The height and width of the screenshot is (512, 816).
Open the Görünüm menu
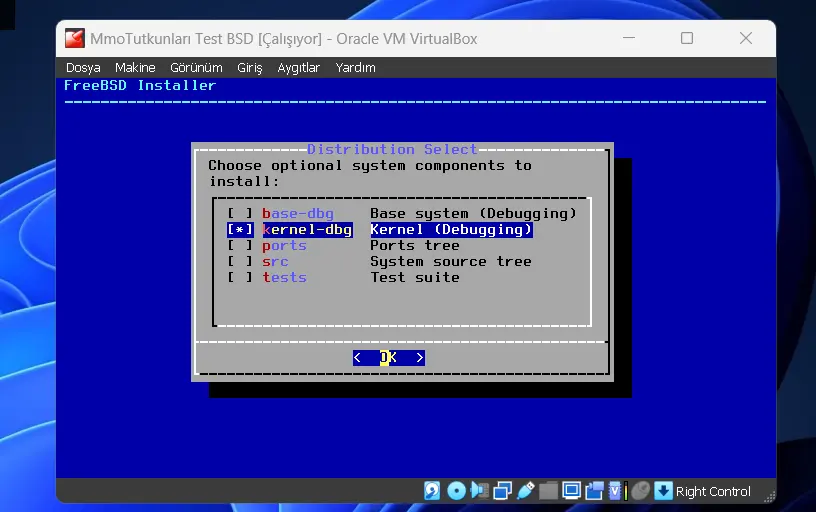pyautogui.click(x=196, y=68)
